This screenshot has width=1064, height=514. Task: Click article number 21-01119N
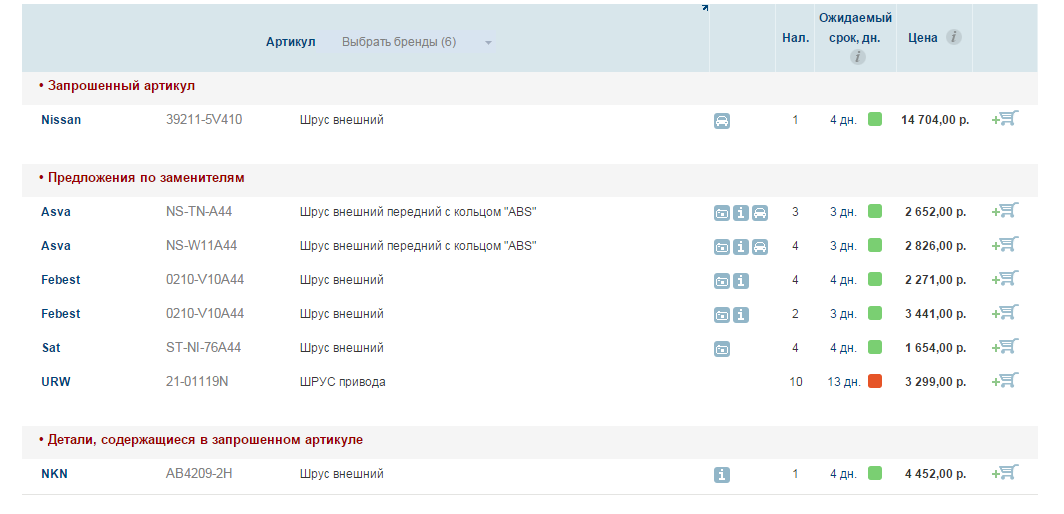[x=197, y=382]
